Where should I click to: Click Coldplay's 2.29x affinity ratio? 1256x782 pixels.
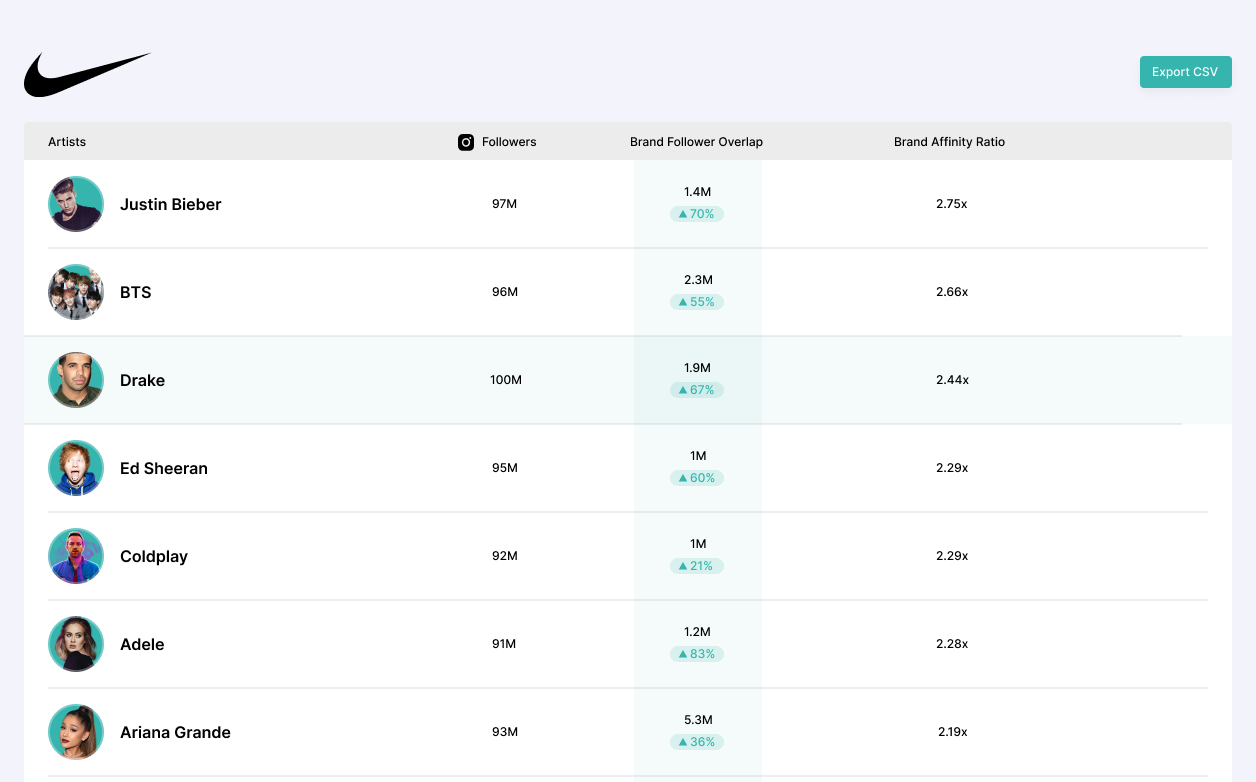[x=952, y=556]
